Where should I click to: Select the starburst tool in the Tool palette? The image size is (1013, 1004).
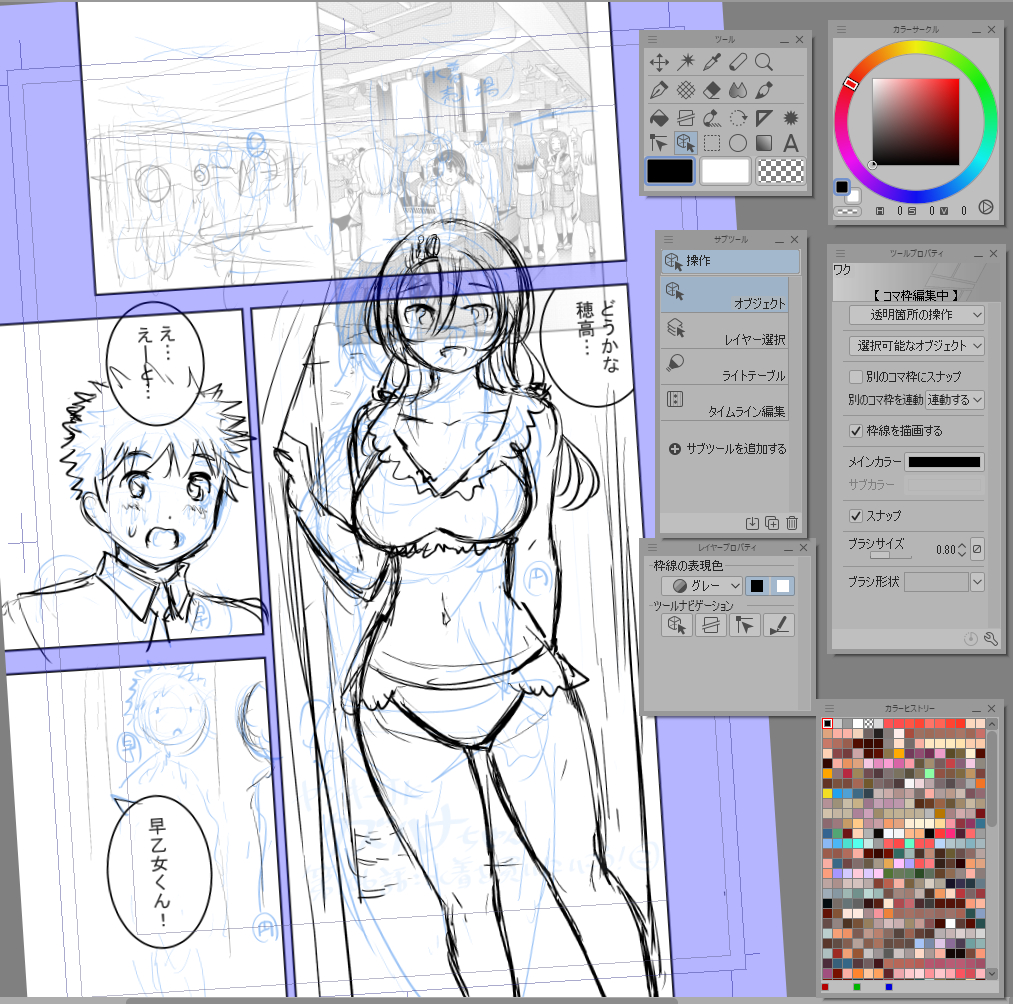pyautogui.click(x=791, y=118)
